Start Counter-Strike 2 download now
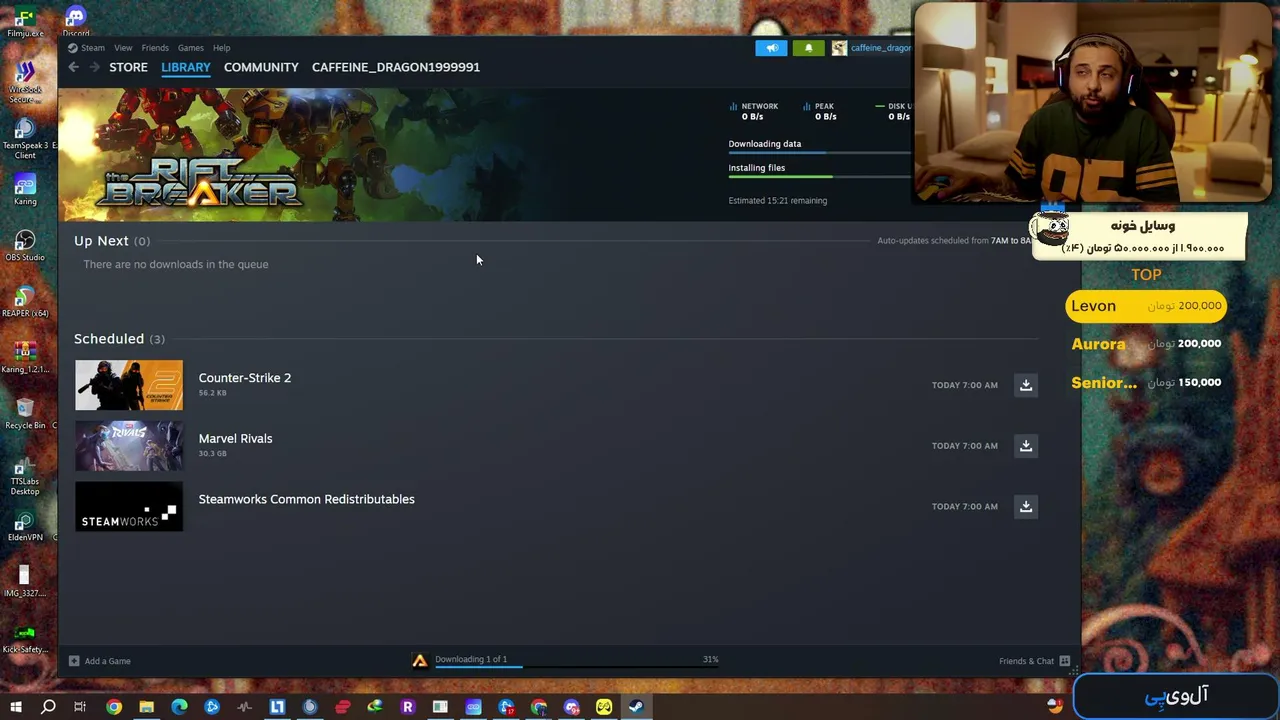 click(1025, 385)
